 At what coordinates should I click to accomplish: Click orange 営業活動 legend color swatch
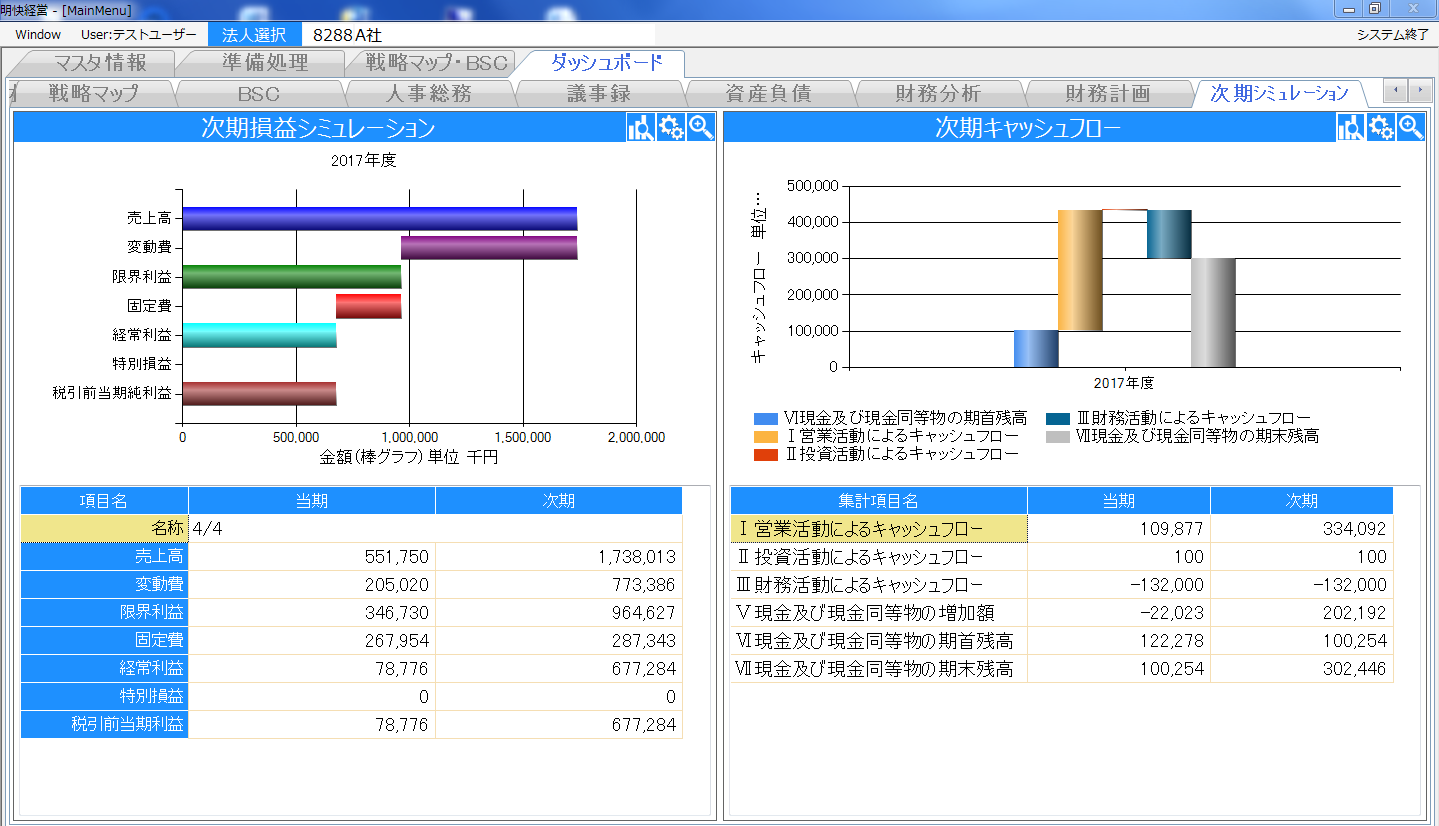(x=765, y=437)
